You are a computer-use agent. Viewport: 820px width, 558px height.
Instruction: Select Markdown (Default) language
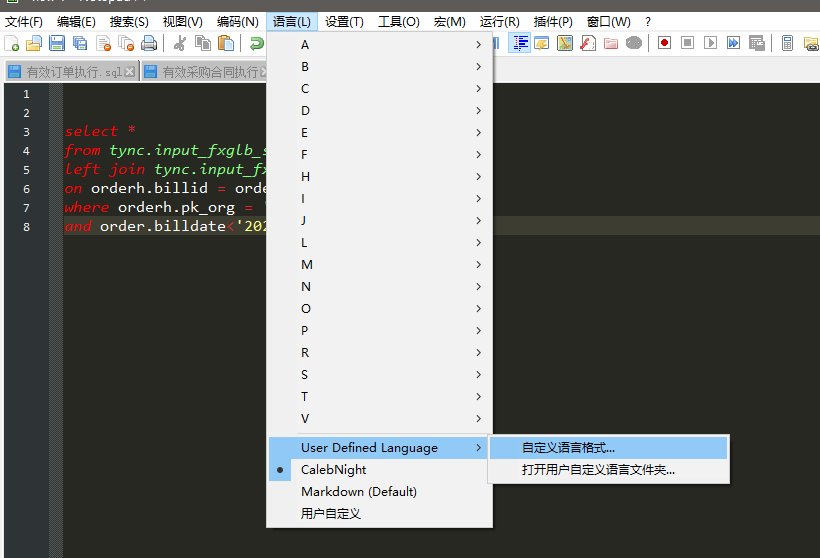pos(380,492)
